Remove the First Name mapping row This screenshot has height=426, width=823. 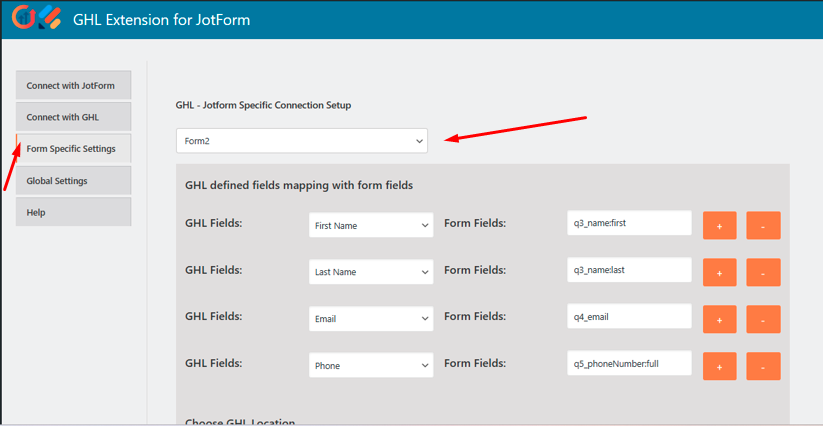point(763,225)
